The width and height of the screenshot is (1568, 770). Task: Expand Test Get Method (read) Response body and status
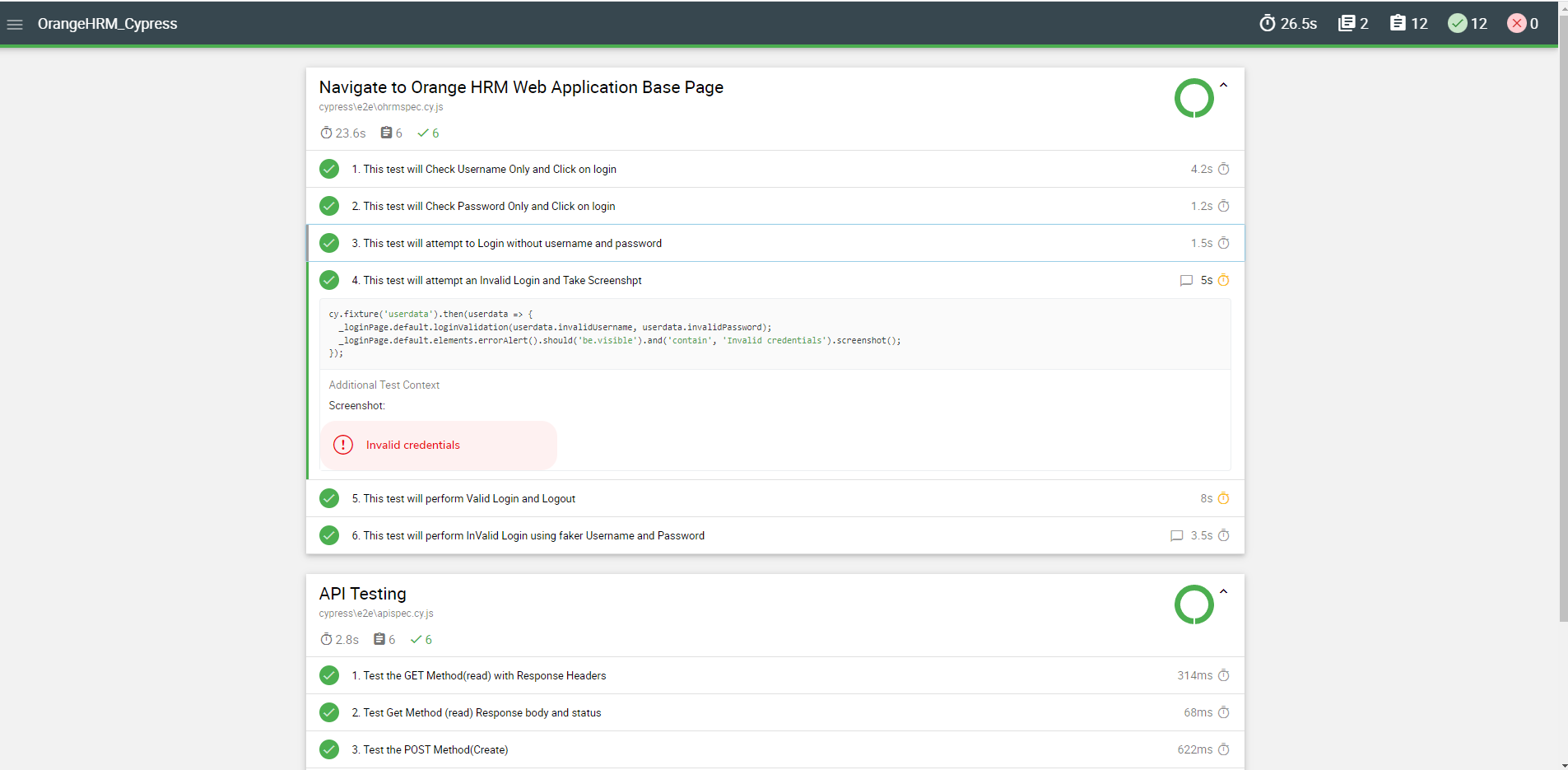[775, 712]
